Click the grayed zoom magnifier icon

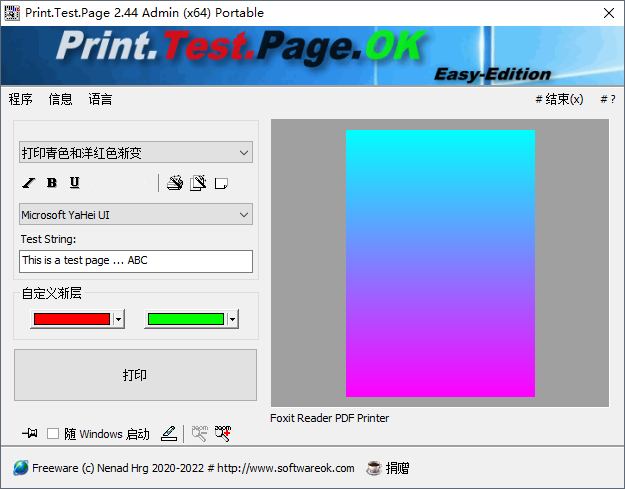point(199,433)
